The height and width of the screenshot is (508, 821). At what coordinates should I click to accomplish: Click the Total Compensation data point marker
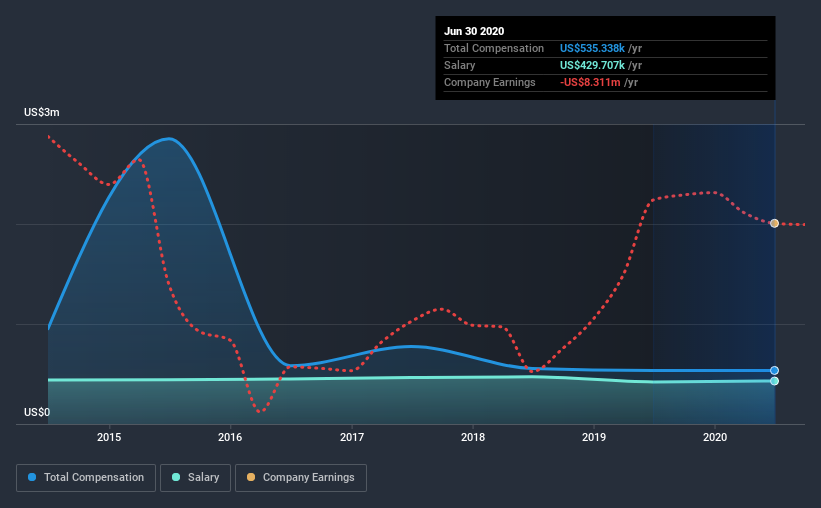[774, 370]
